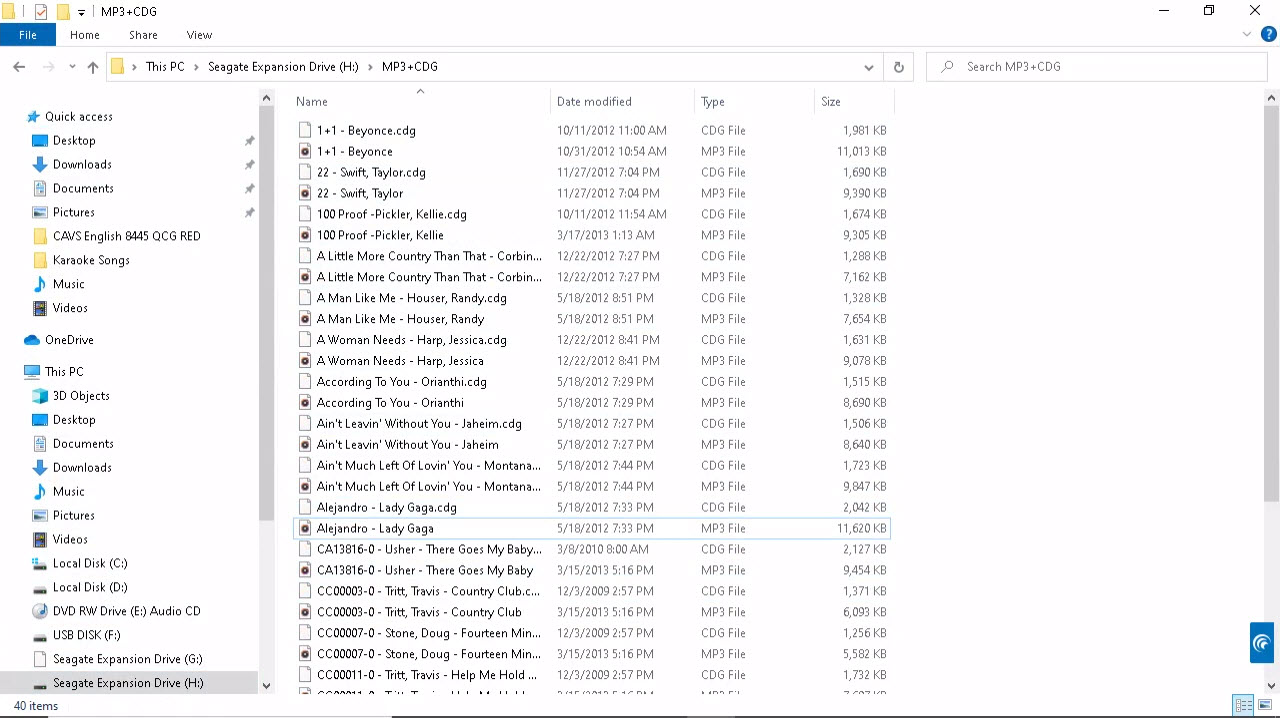Click Seagate Expansion Drive (H:) breadcrumb
Viewport: 1280px width, 718px height.
[283, 67]
